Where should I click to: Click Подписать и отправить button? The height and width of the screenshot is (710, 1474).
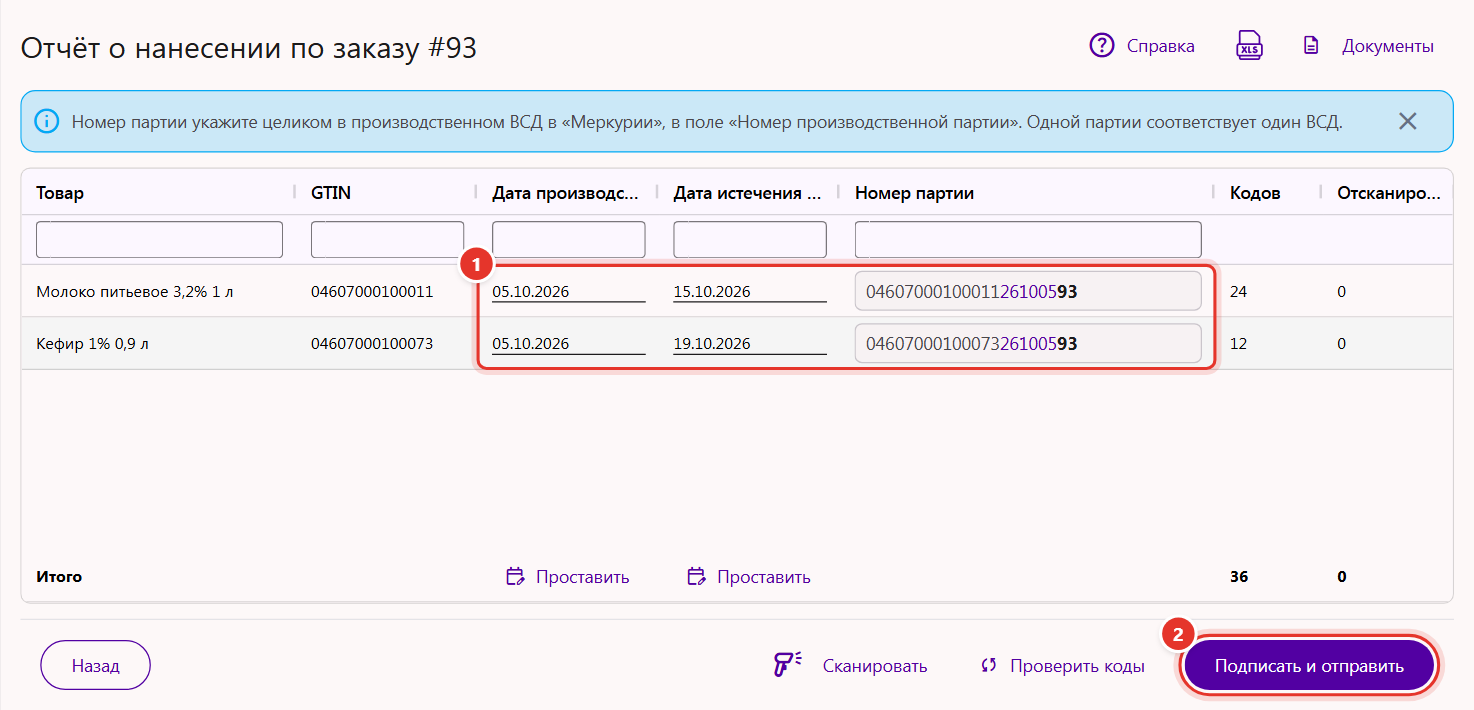1309,666
